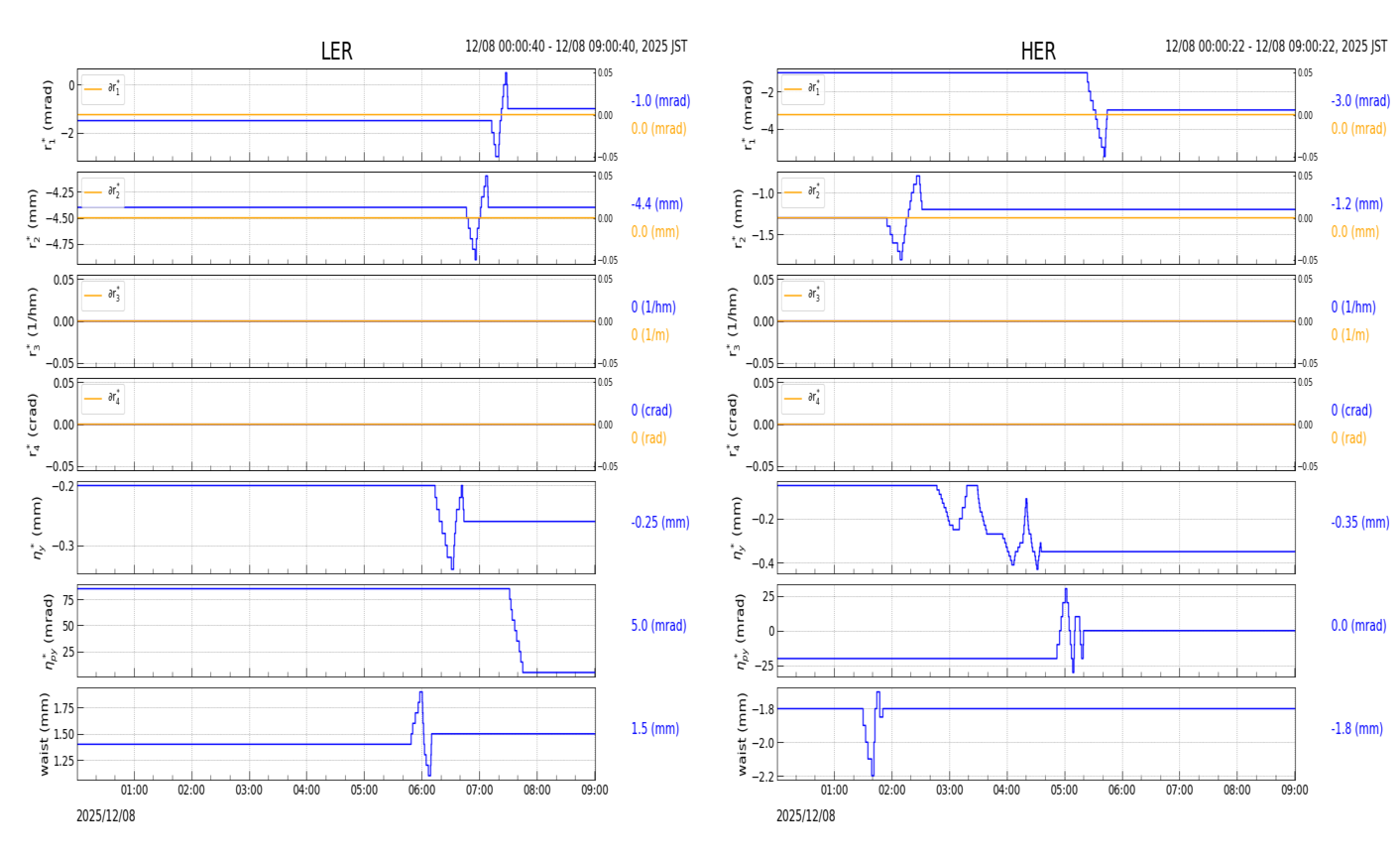
Task: Click orange 0.0 (mm) value in HER r2 row
Action: pyautogui.click(x=1354, y=232)
